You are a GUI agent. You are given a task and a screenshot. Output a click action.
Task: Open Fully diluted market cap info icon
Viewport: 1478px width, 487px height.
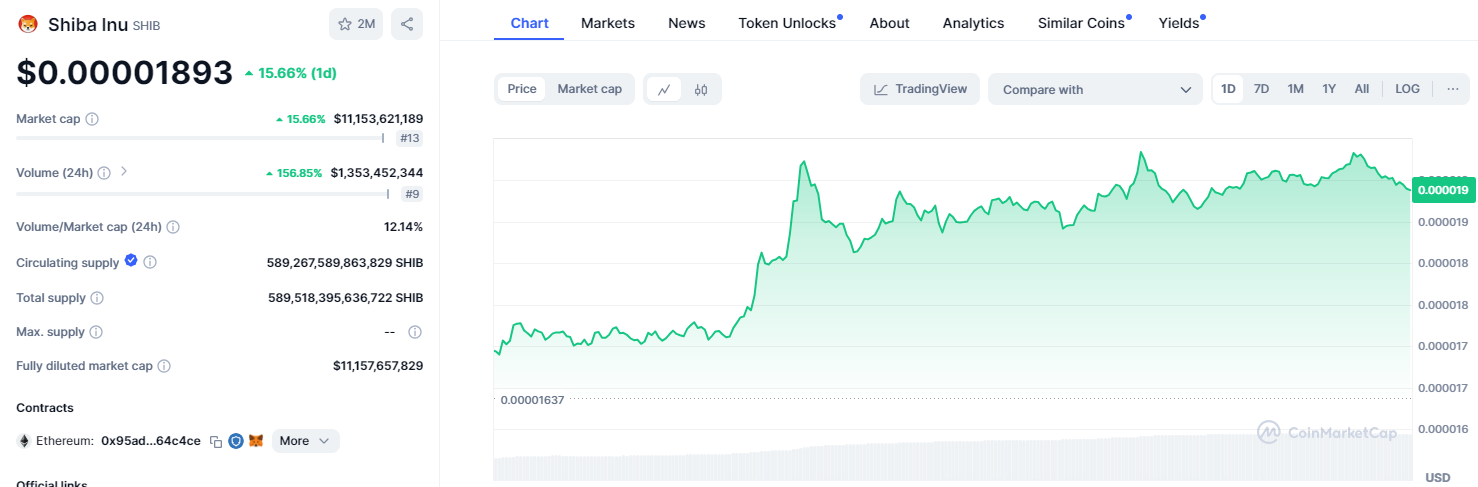coord(164,366)
